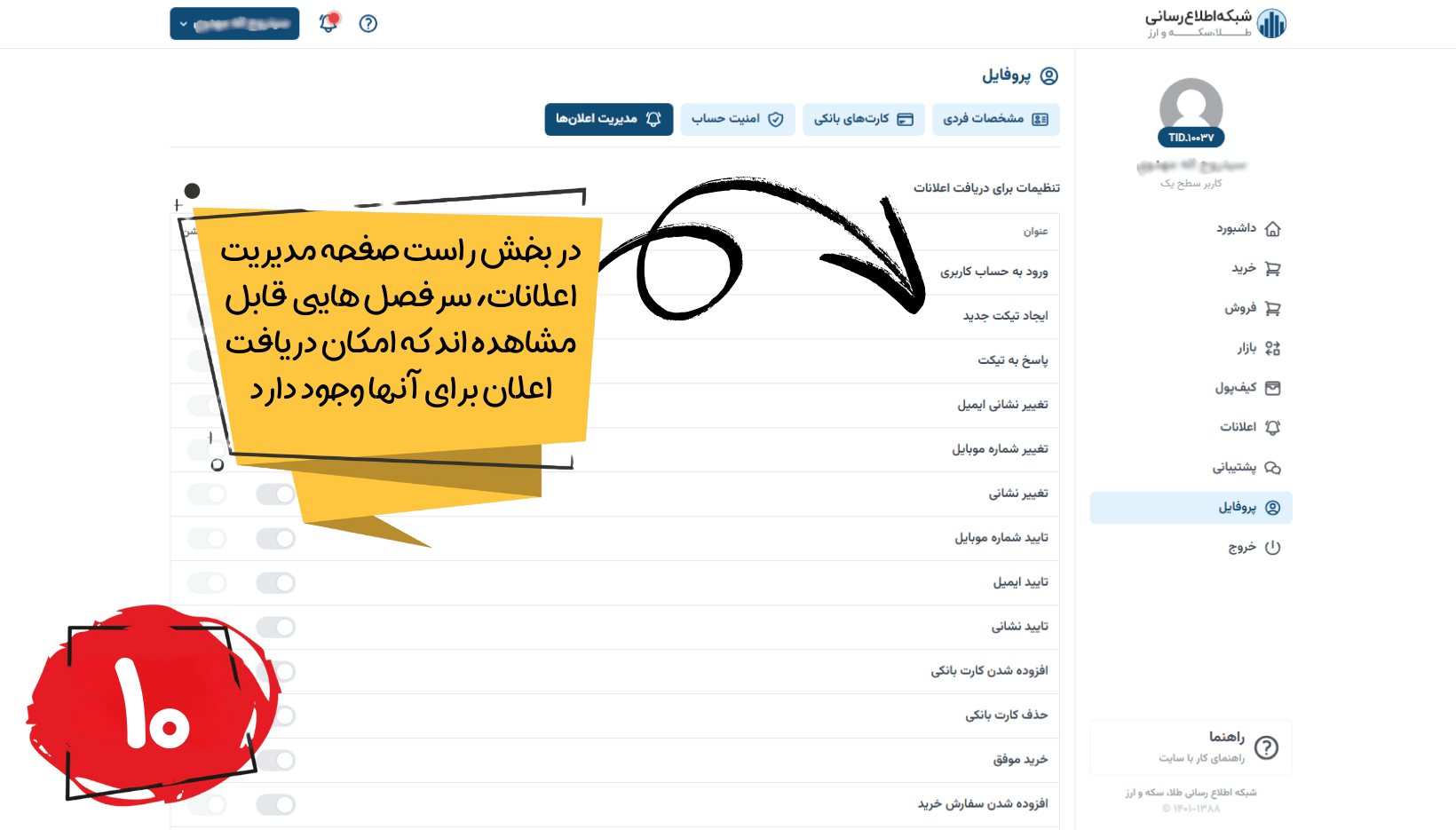Open the کارت‌های بانکی tab
The width and height of the screenshot is (1456, 830).
[x=864, y=119]
